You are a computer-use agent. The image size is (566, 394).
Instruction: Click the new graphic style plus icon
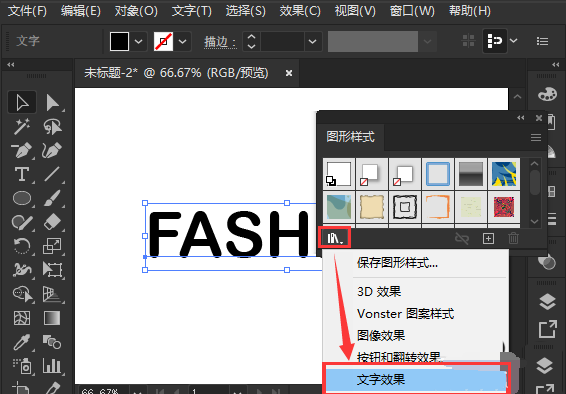[x=488, y=238]
